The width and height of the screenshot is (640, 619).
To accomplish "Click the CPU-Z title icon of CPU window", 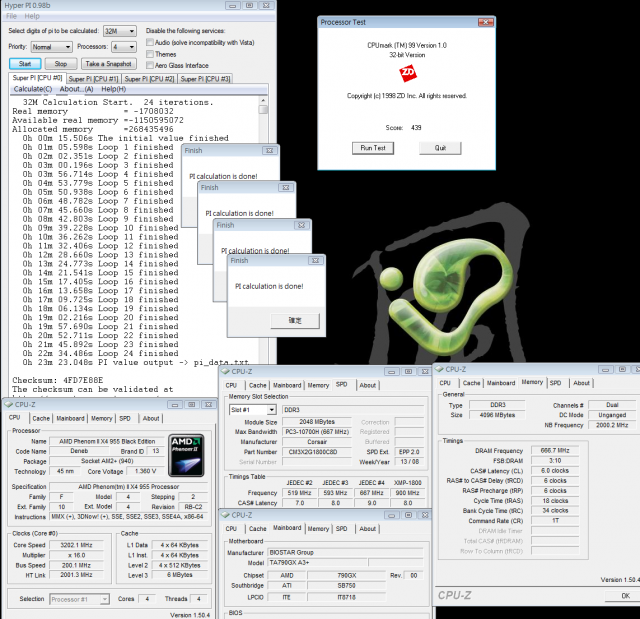I will tap(8, 404).
